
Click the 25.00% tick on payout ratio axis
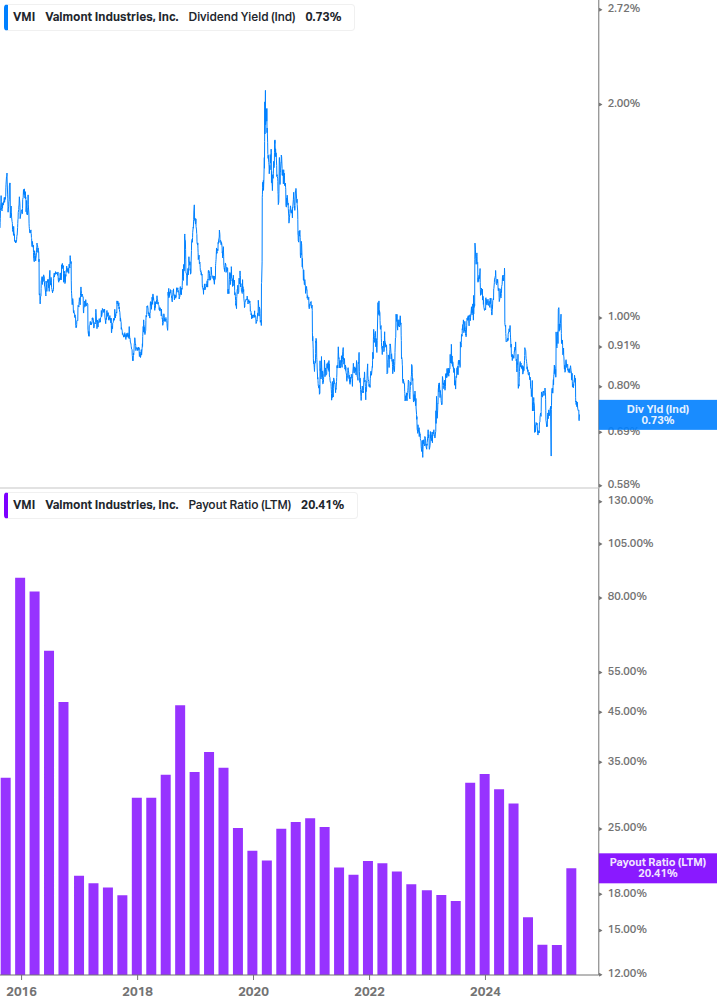(x=627, y=827)
